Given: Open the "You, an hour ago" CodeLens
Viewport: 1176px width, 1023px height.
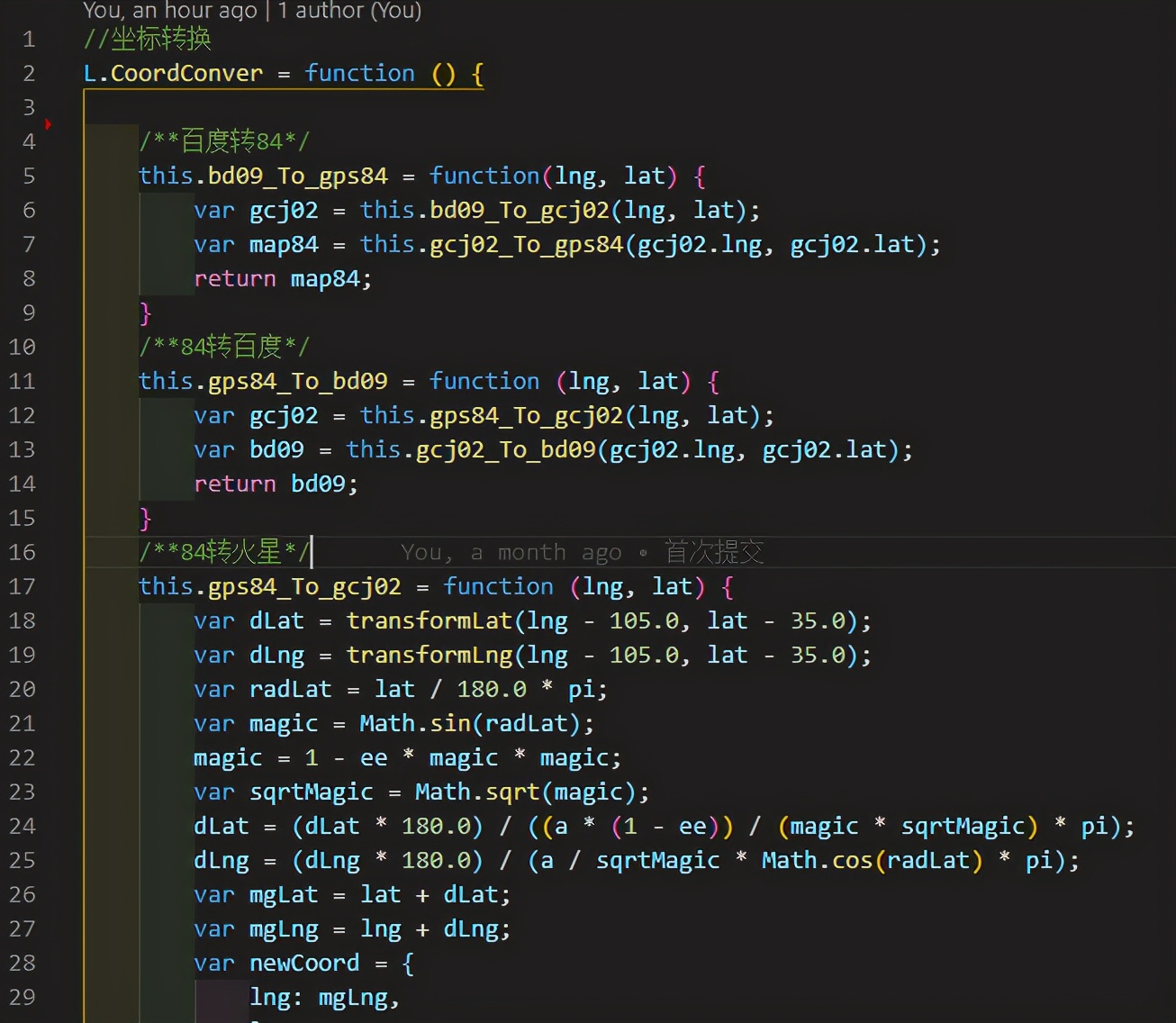Looking at the screenshot, I should click(169, 11).
